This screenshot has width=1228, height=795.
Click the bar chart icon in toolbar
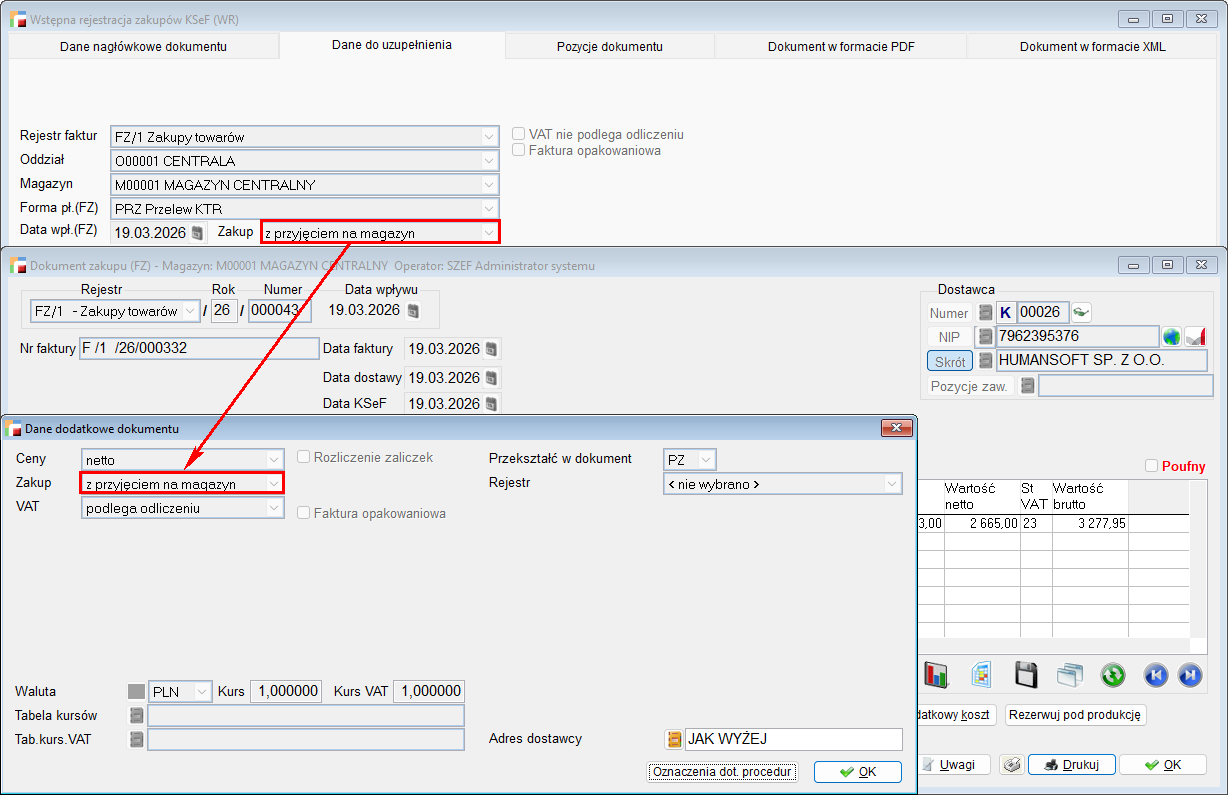coord(935,675)
